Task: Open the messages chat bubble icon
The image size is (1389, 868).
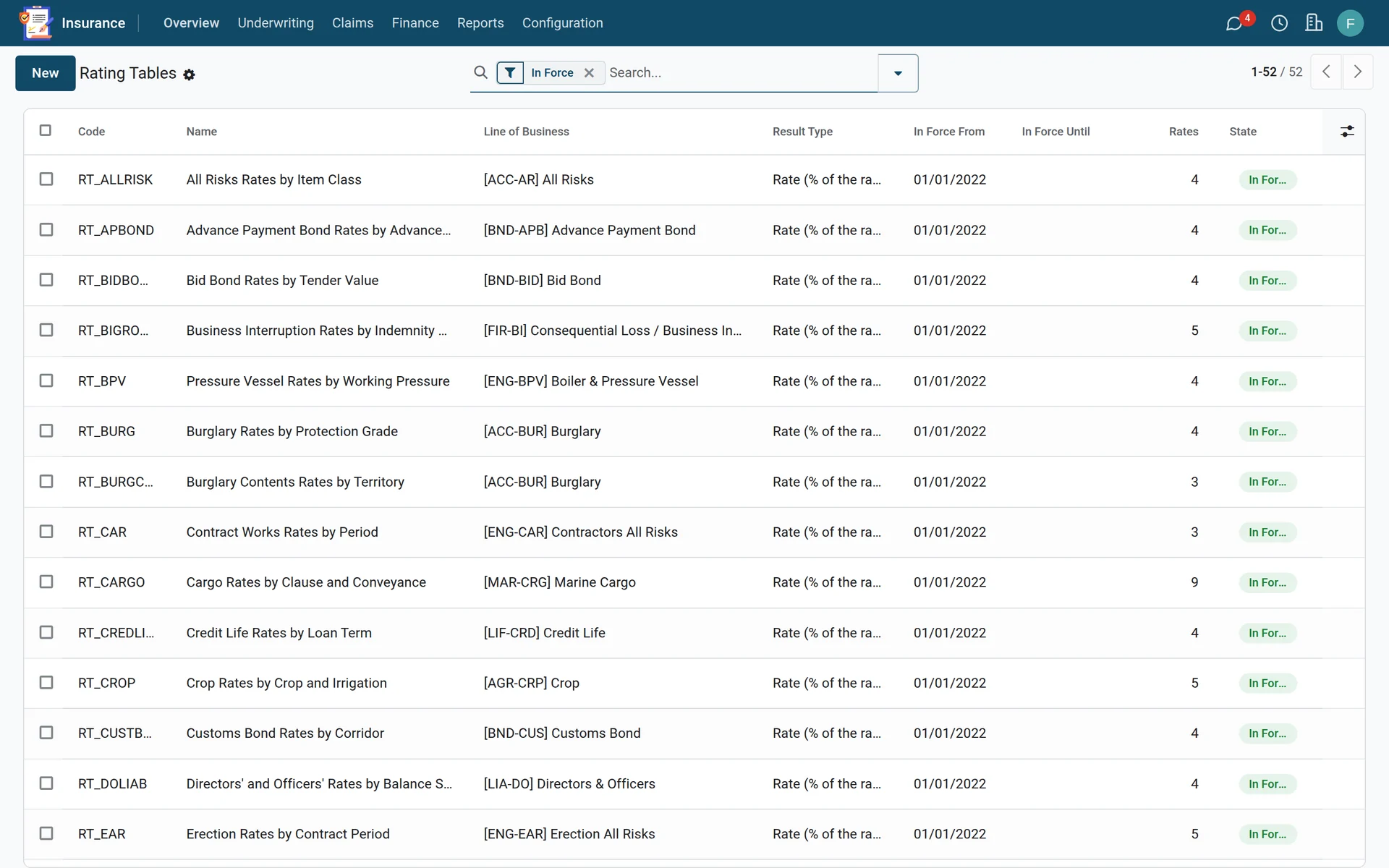Action: click(1234, 23)
